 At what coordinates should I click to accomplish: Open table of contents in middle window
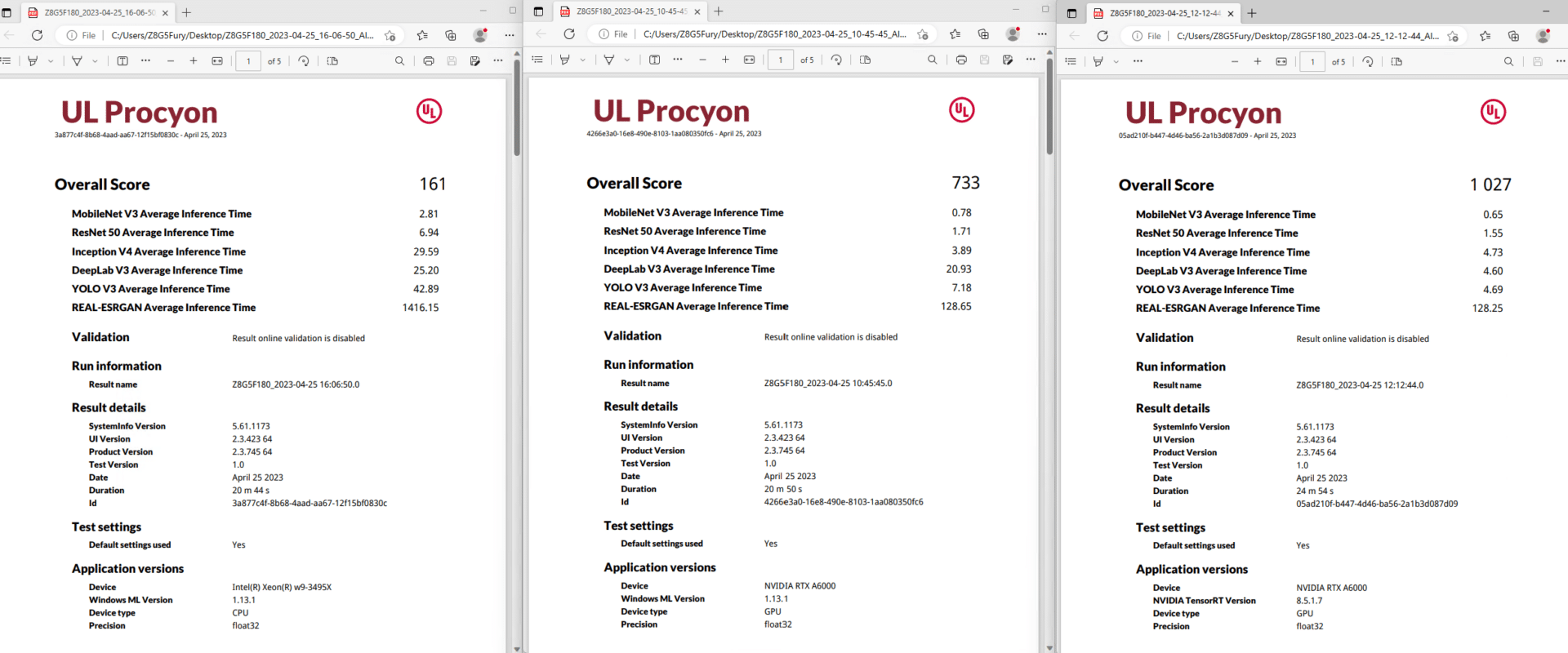pos(537,60)
